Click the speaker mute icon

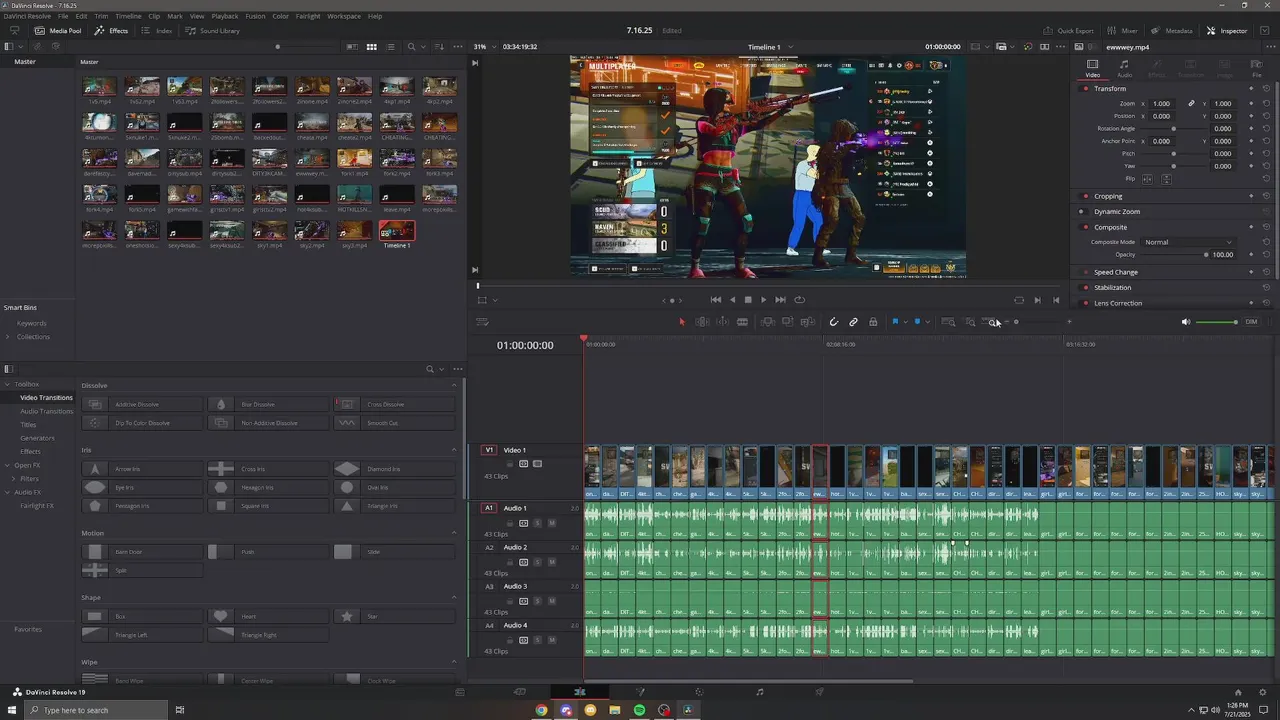point(1186,322)
